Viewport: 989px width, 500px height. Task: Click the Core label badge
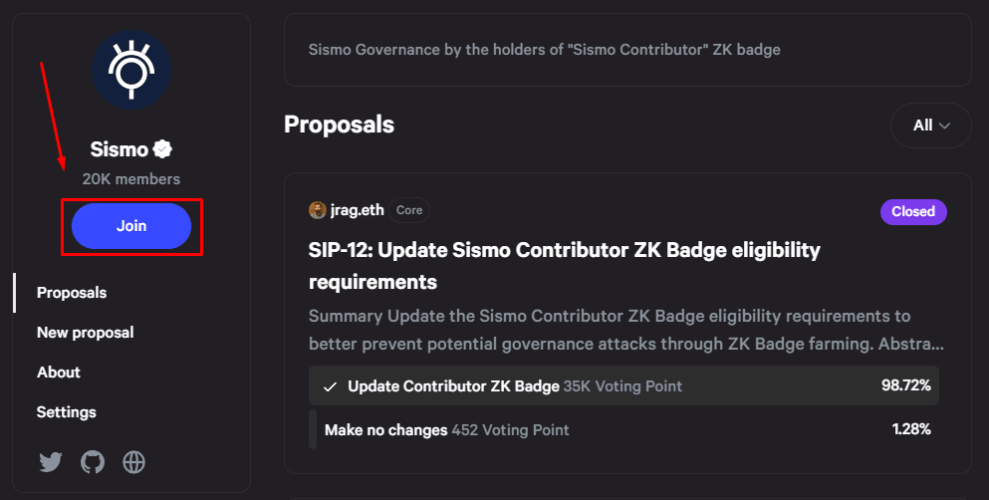409,210
